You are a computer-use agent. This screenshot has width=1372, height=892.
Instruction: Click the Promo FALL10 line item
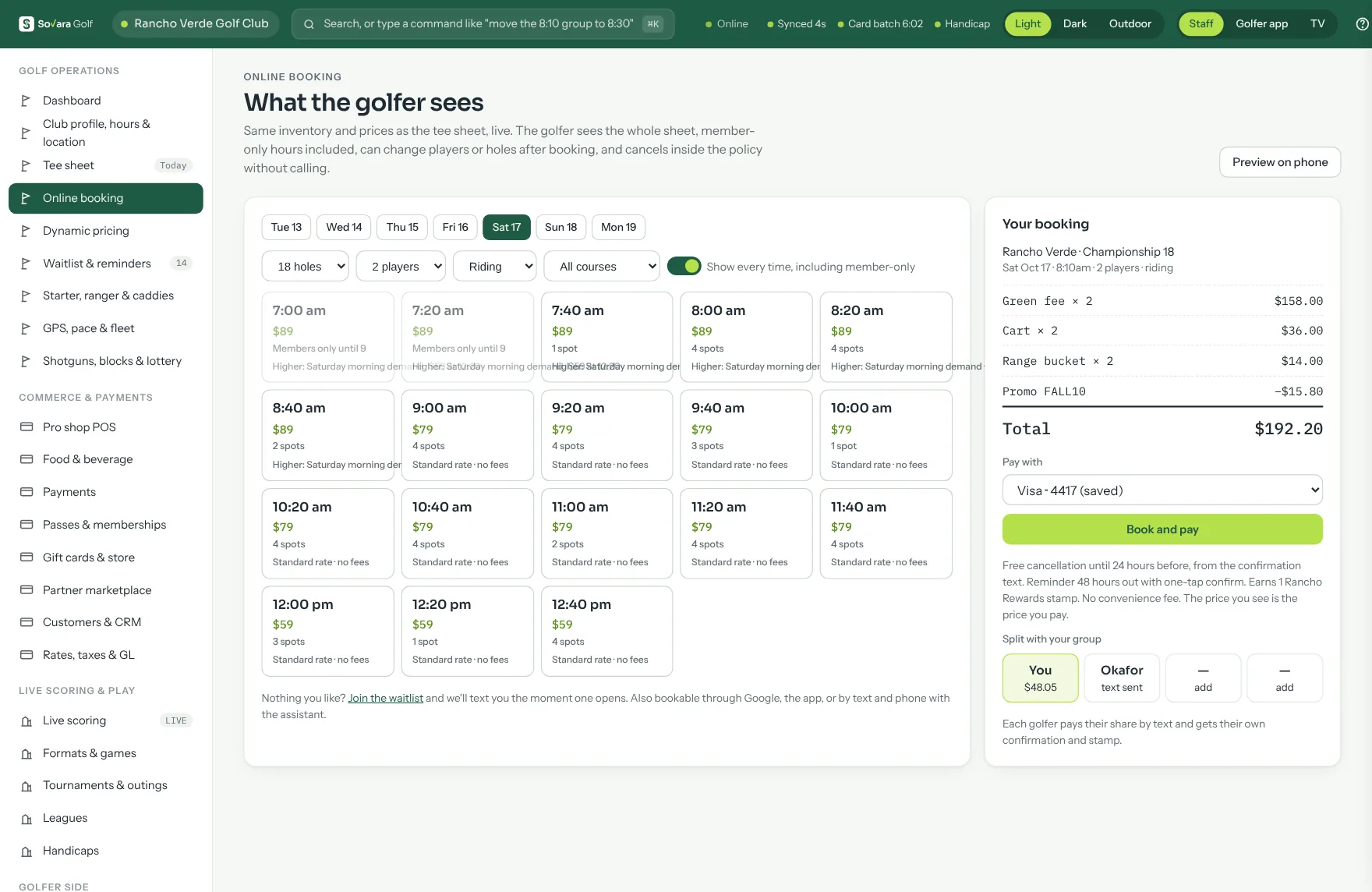pyautogui.click(x=1162, y=391)
